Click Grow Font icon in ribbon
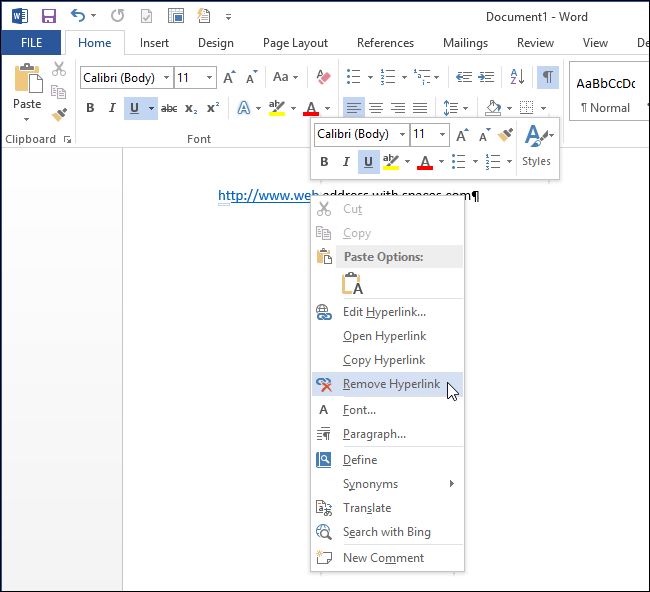This screenshot has height=592, width=650. click(229, 77)
